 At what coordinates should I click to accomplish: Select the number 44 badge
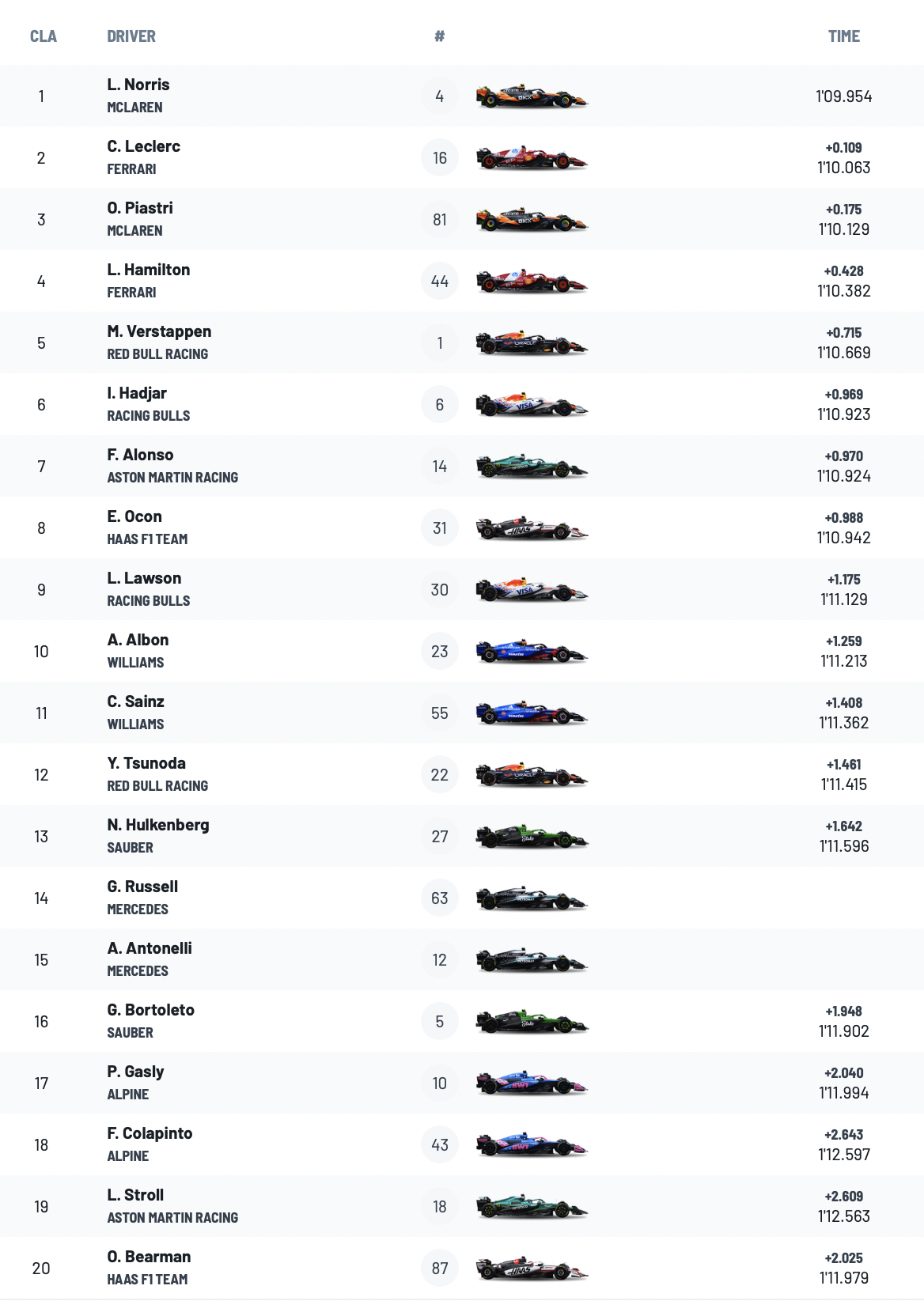pyautogui.click(x=440, y=282)
